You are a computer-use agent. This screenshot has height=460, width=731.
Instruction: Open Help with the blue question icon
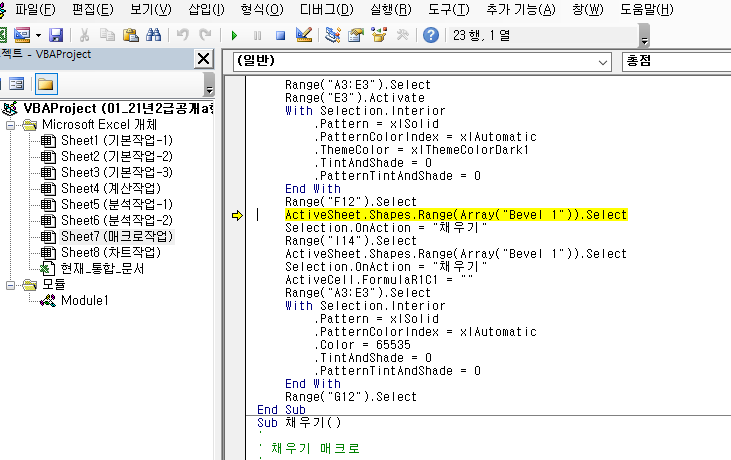coord(431,35)
